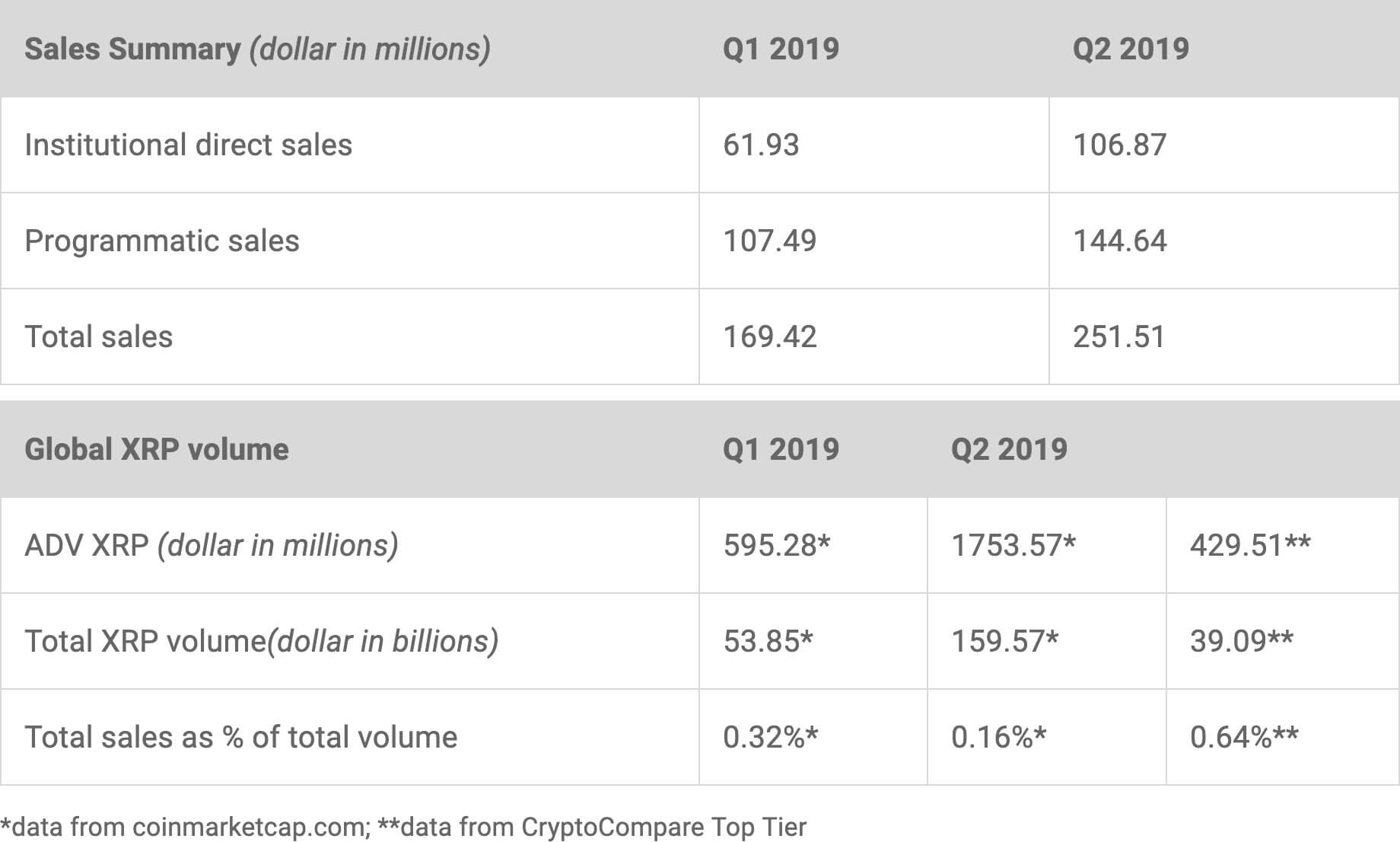Select the 0.64%** percentage cell
Image resolution: width=1400 pixels, height=842 pixels.
[1244, 737]
